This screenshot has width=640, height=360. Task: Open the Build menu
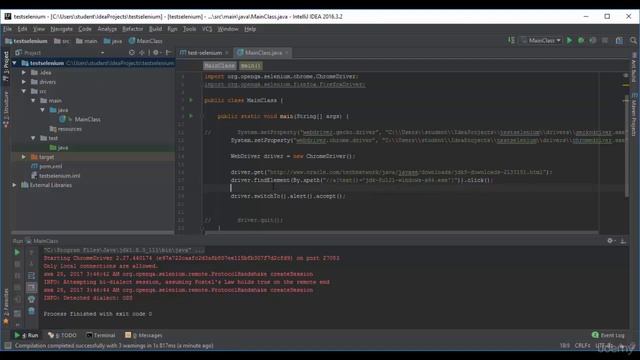155,29
